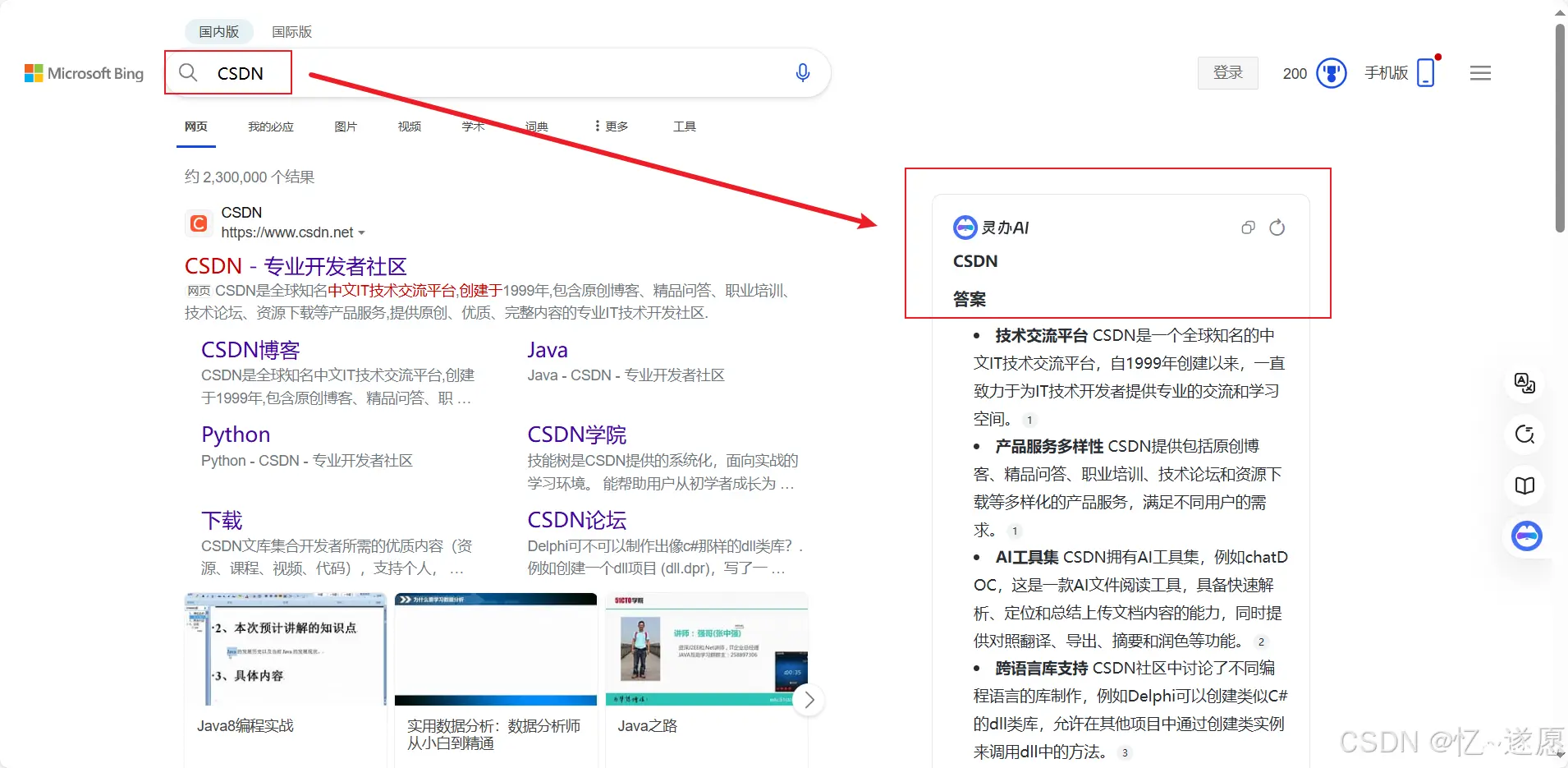Viewport: 1568px width, 768px height.
Task: Open the Python sublink
Action: coord(236,435)
